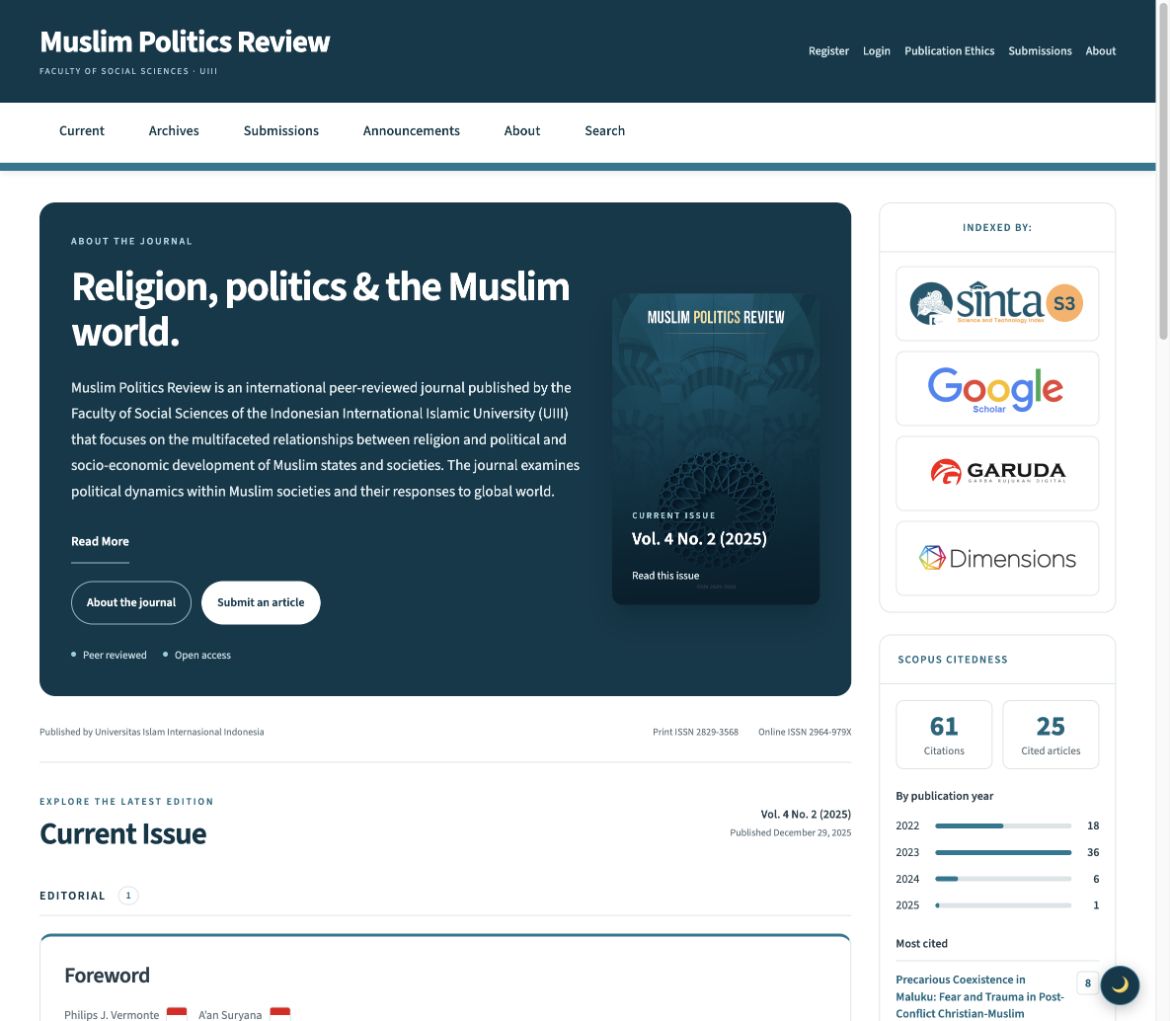
Task: Click the author name A'an Suryana
Action: tap(230, 1014)
